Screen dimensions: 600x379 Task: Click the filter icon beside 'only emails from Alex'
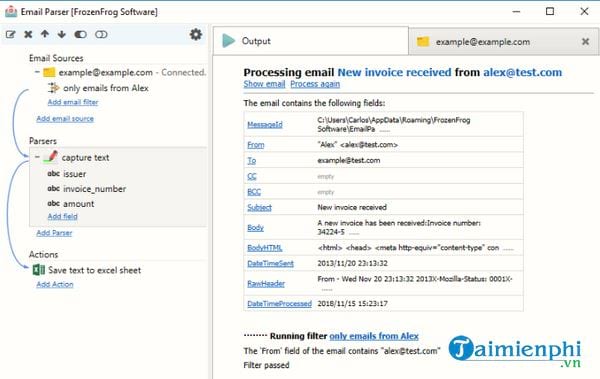[x=53, y=88]
